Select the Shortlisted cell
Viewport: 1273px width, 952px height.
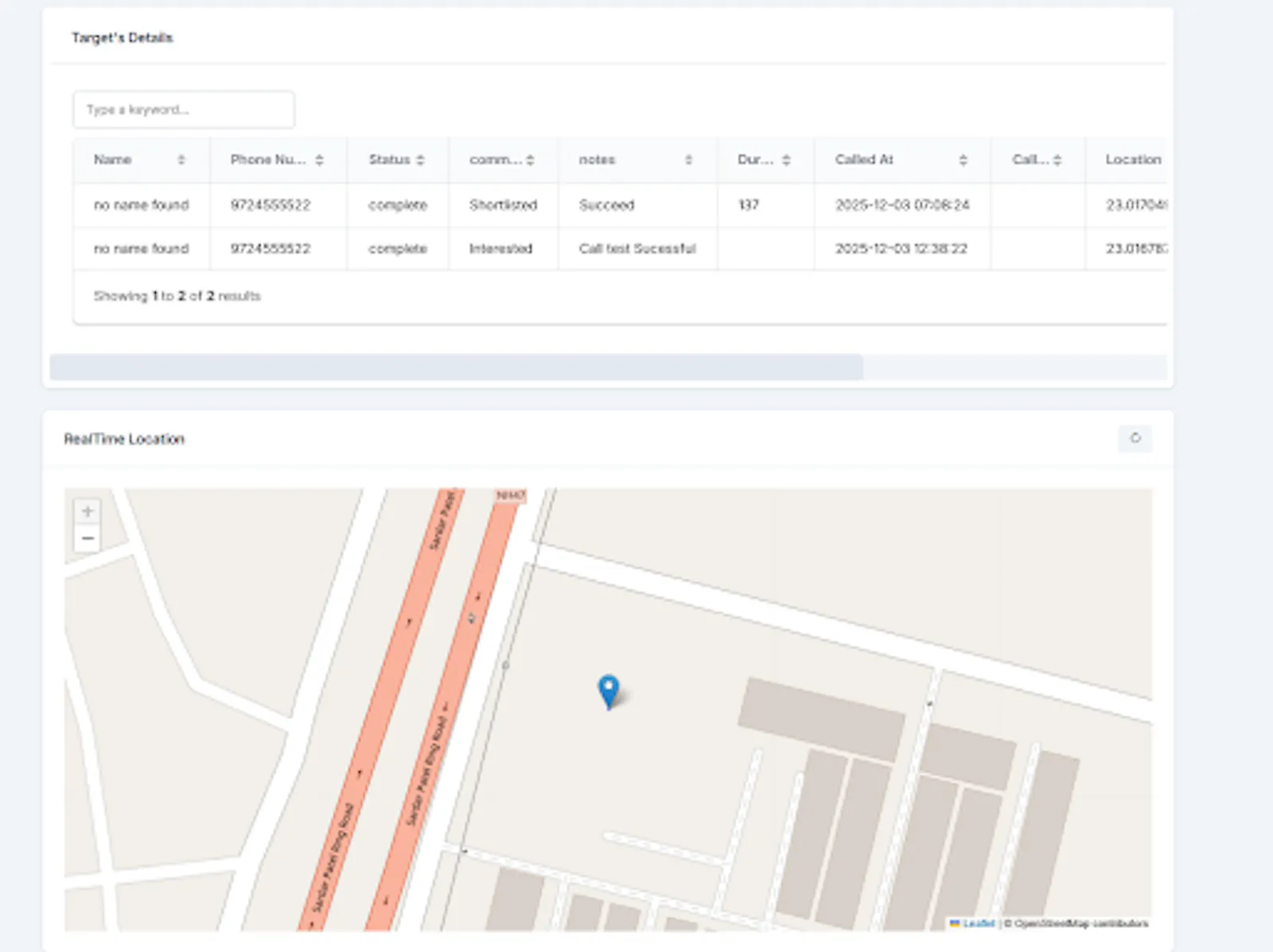[504, 205]
